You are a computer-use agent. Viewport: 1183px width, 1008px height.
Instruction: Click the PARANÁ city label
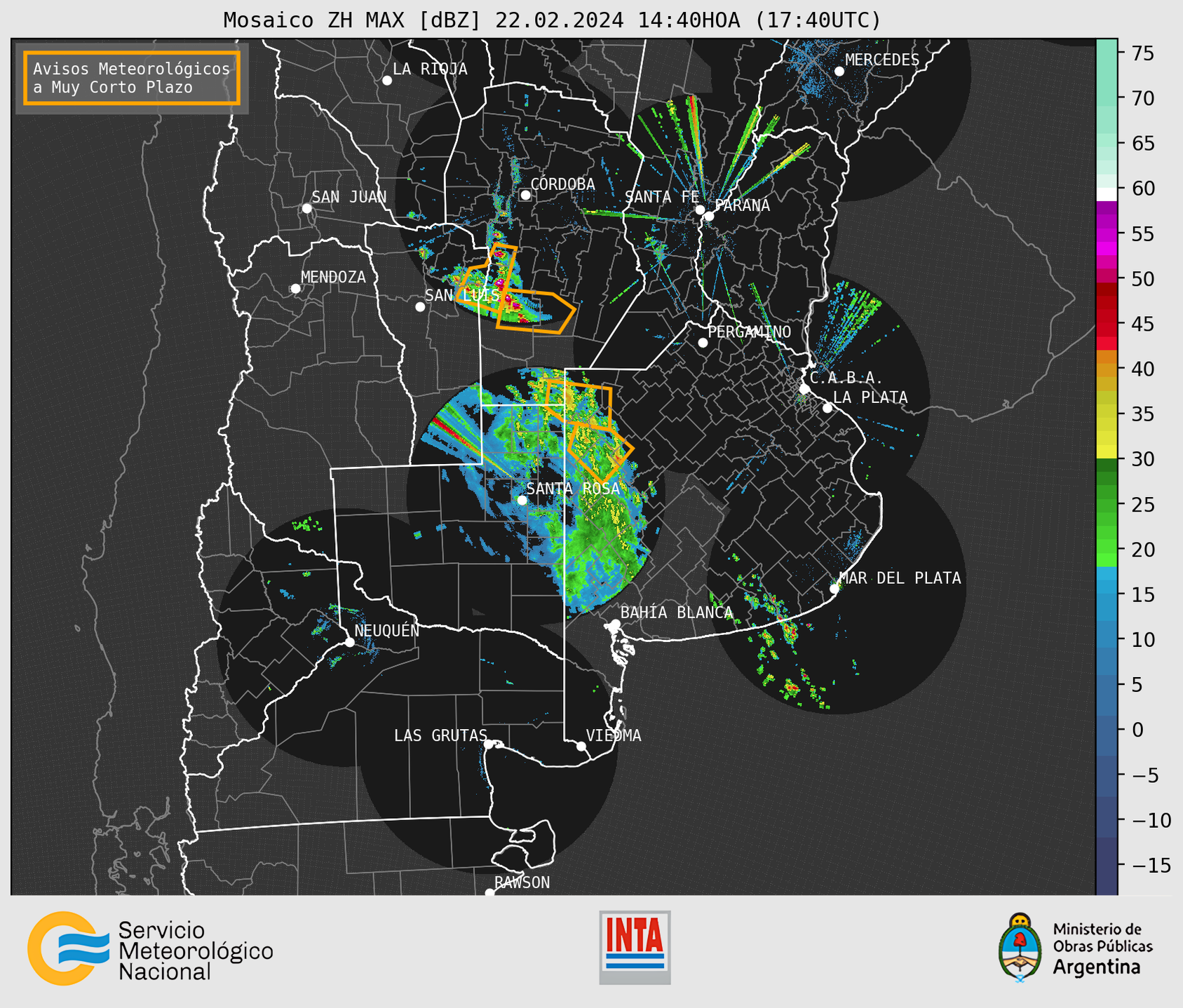tap(742, 205)
